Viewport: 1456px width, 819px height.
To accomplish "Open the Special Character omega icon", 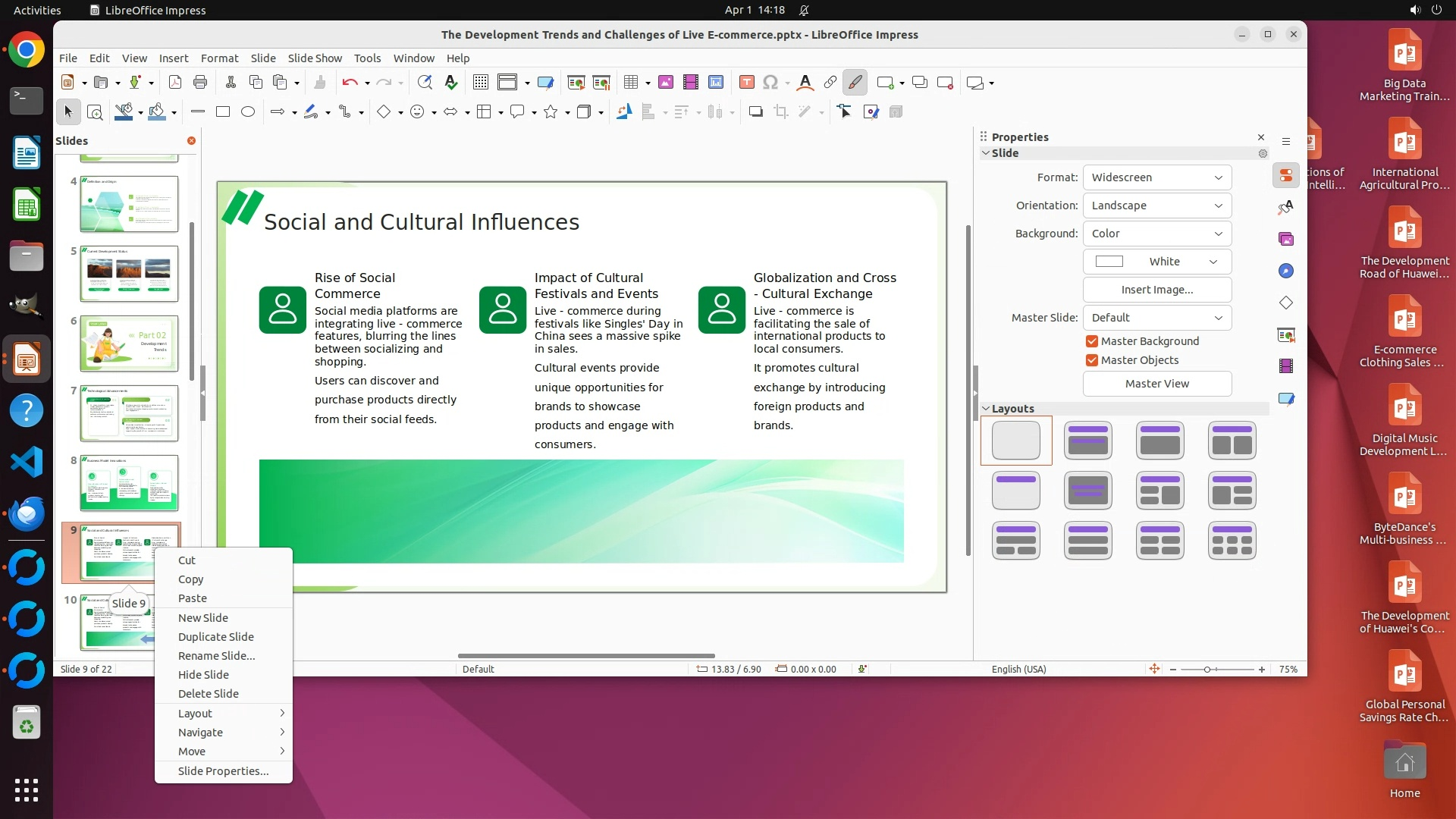I will (770, 83).
